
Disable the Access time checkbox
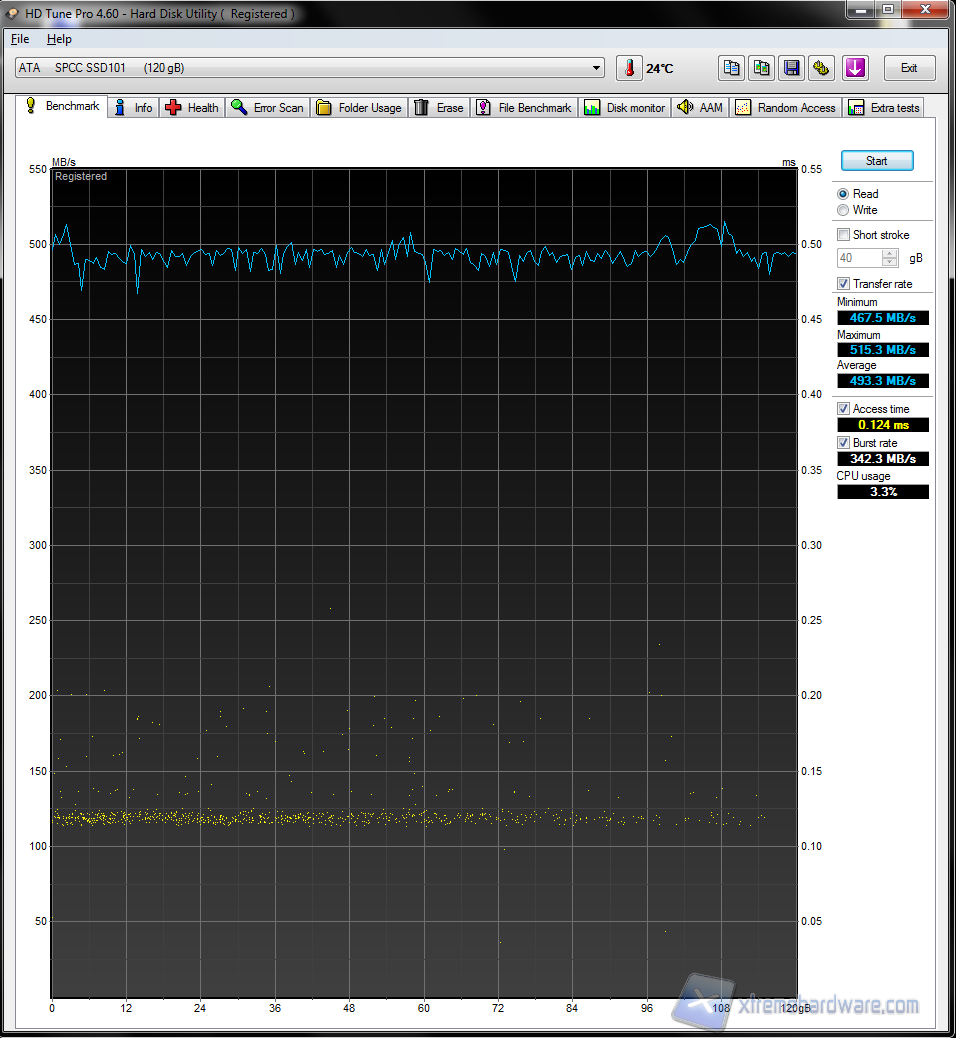point(844,409)
